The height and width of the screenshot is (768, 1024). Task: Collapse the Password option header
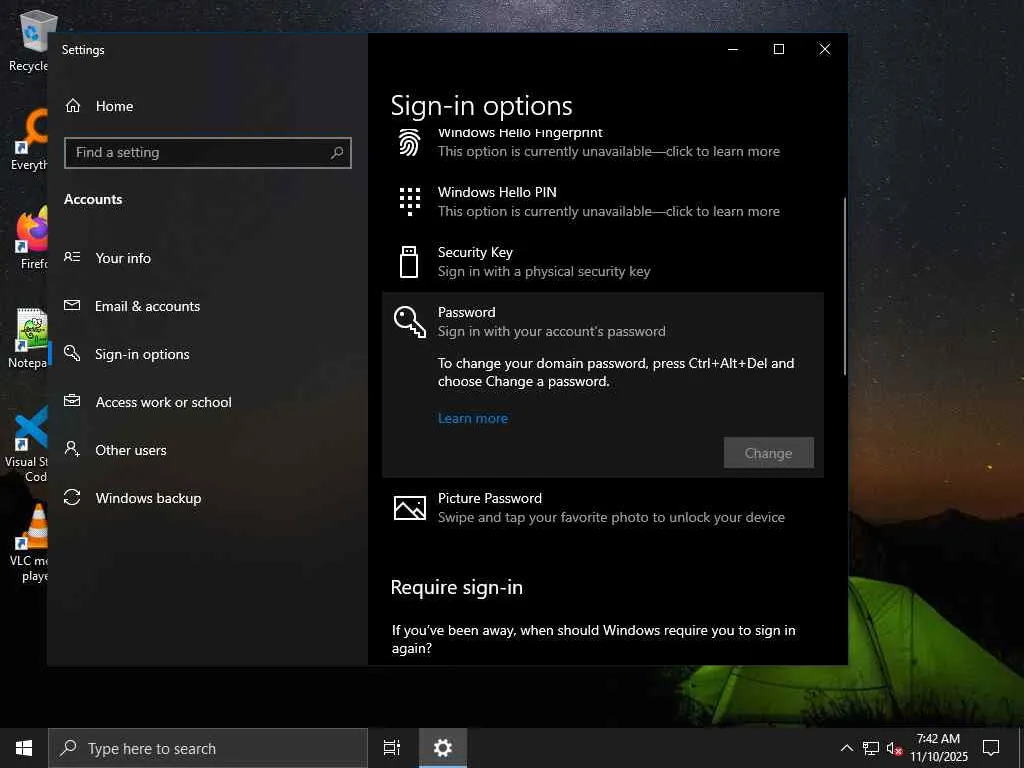[x=602, y=321]
